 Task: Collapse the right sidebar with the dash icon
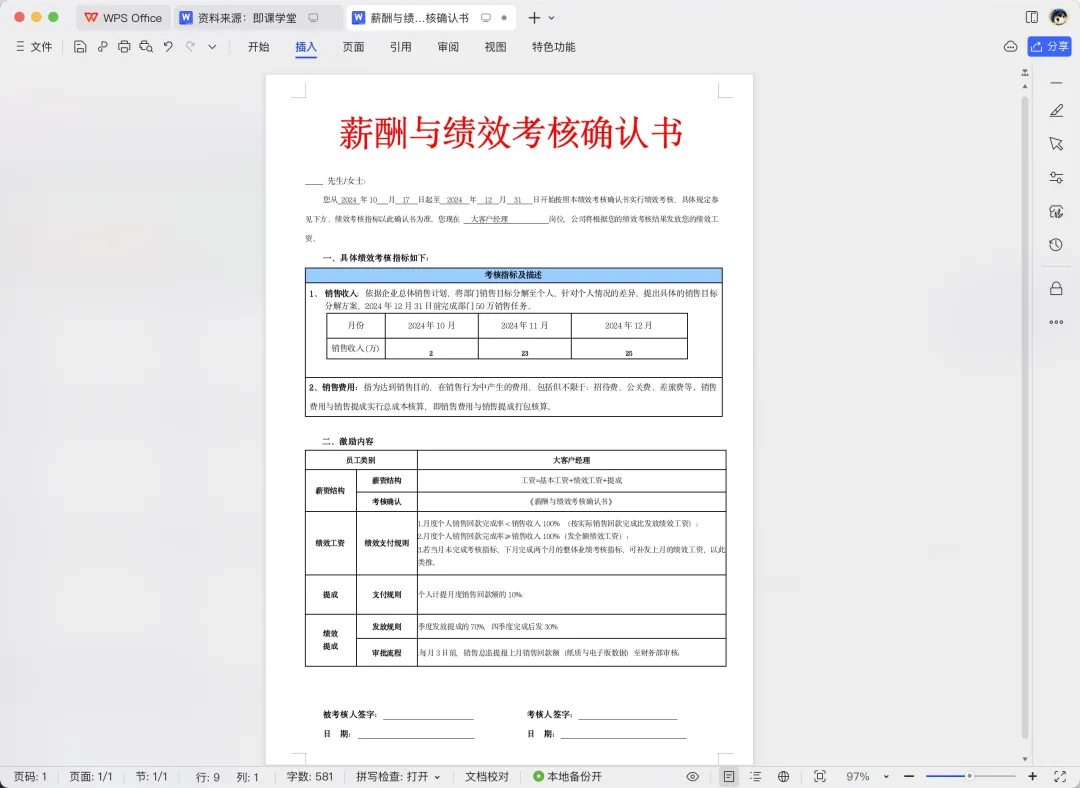coord(1057,83)
